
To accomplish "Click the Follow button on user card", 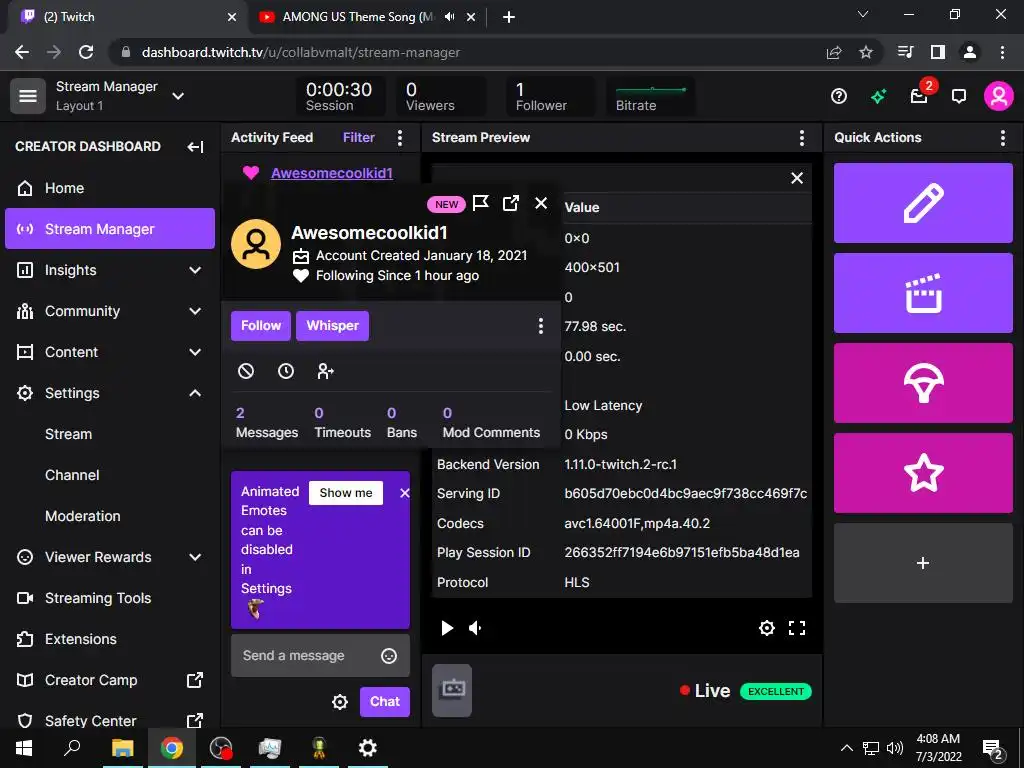I will (x=261, y=325).
